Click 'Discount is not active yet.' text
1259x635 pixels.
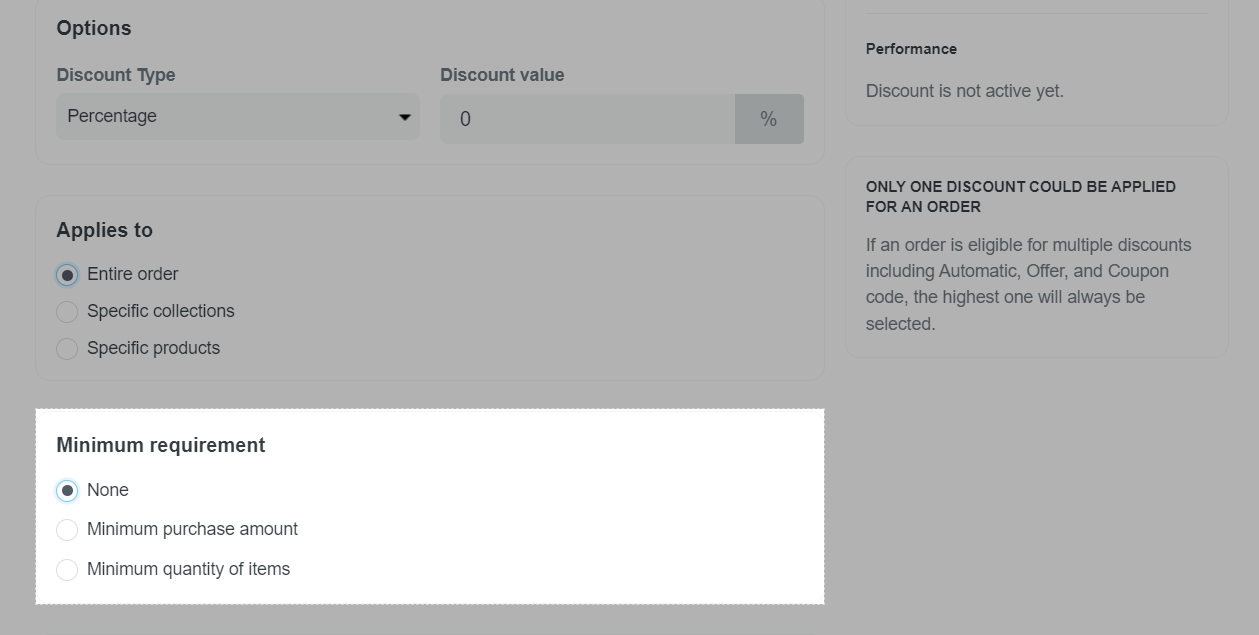[x=965, y=91]
